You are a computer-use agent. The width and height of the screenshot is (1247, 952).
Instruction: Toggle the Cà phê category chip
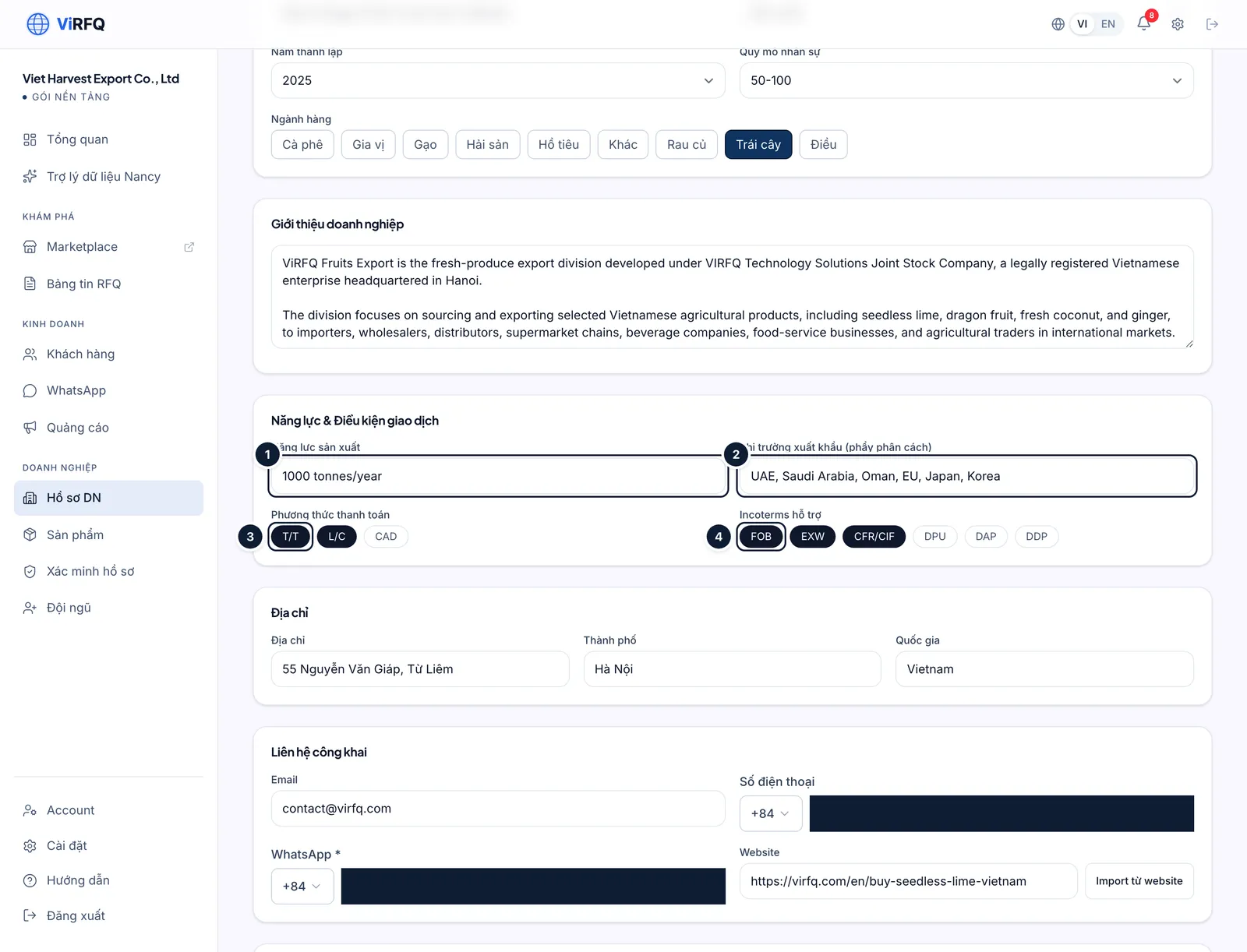pyautogui.click(x=302, y=144)
